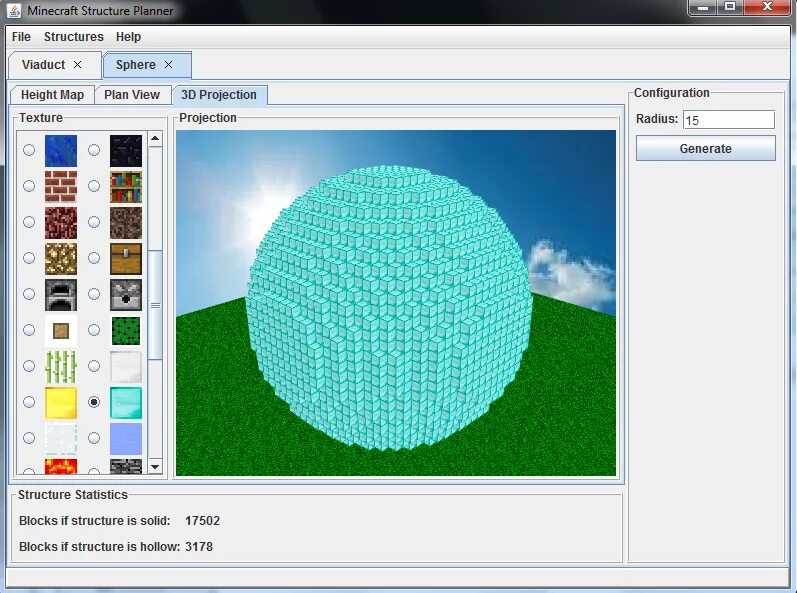Viewport: 797px width, 593px height.
Task: Pick the white snow block texture image
Action: click(x=126, y=367)
